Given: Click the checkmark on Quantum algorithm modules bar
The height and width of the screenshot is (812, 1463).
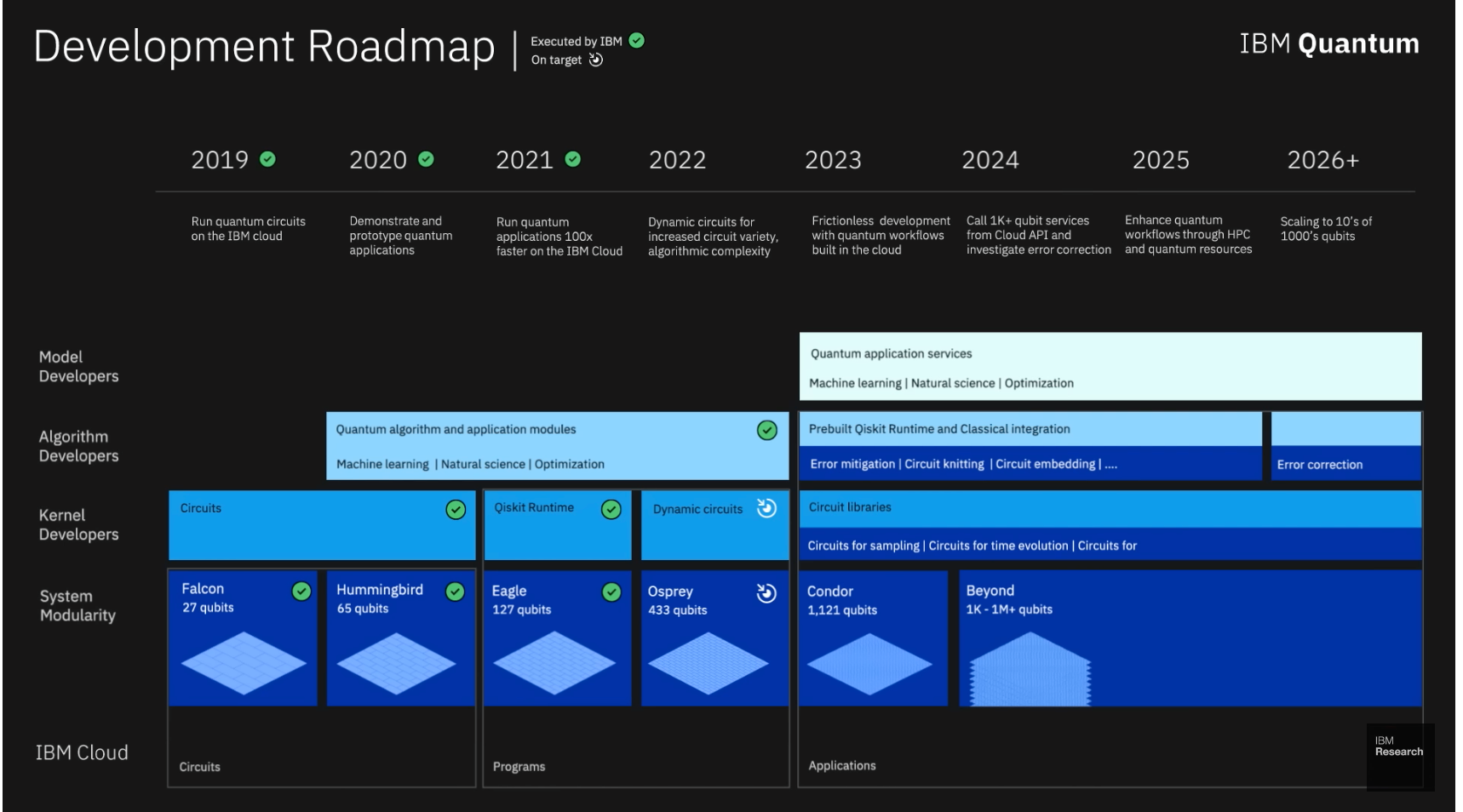Looking at the screenshot, I should point(767,431).
